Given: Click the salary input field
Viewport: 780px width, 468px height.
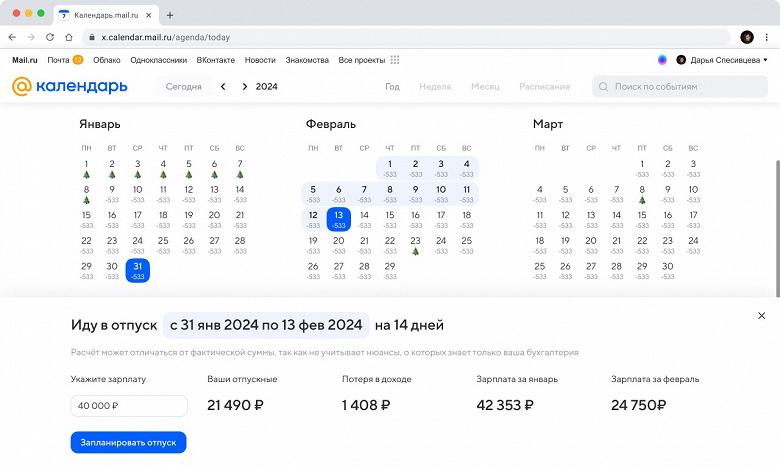Looking at the screenshot, I should click(x=129, y=406).
